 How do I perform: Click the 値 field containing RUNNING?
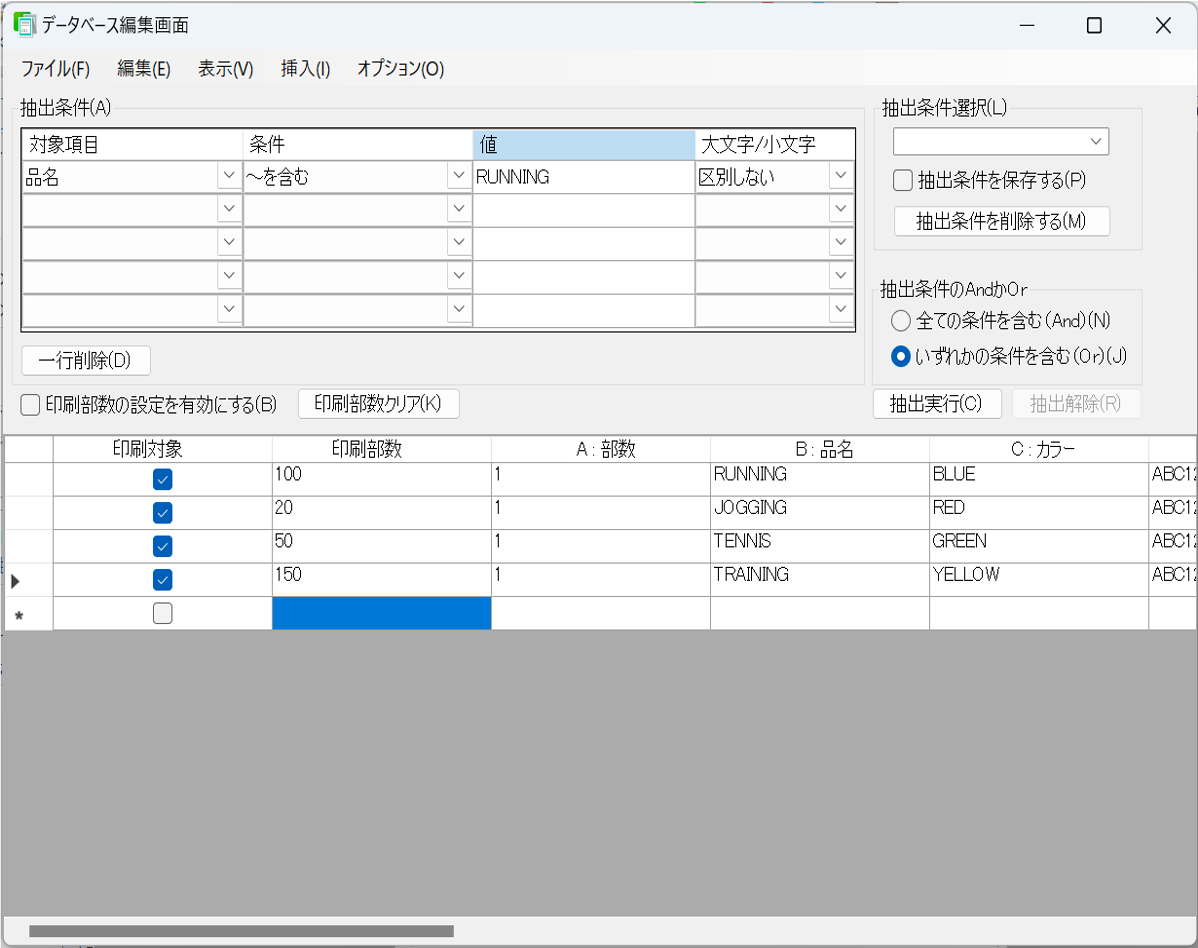click(x=583, y=177)
